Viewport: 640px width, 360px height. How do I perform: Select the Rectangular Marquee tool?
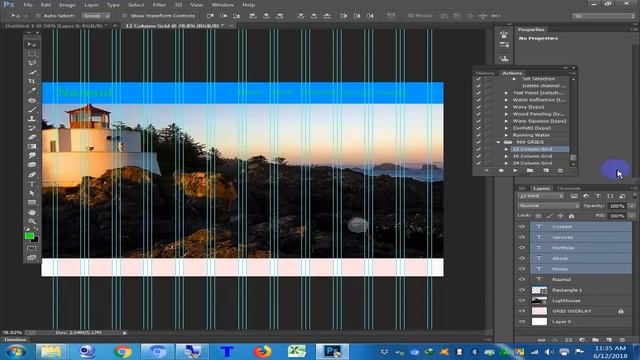(32, 53)
